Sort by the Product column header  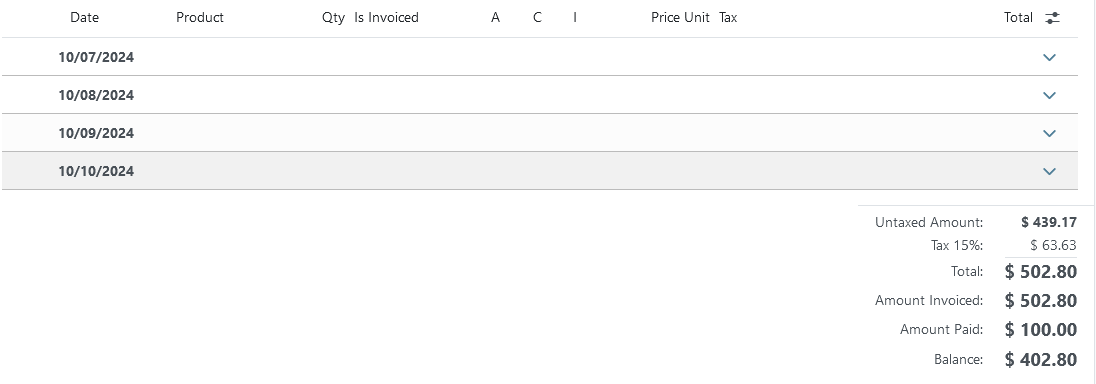[200, 18]
